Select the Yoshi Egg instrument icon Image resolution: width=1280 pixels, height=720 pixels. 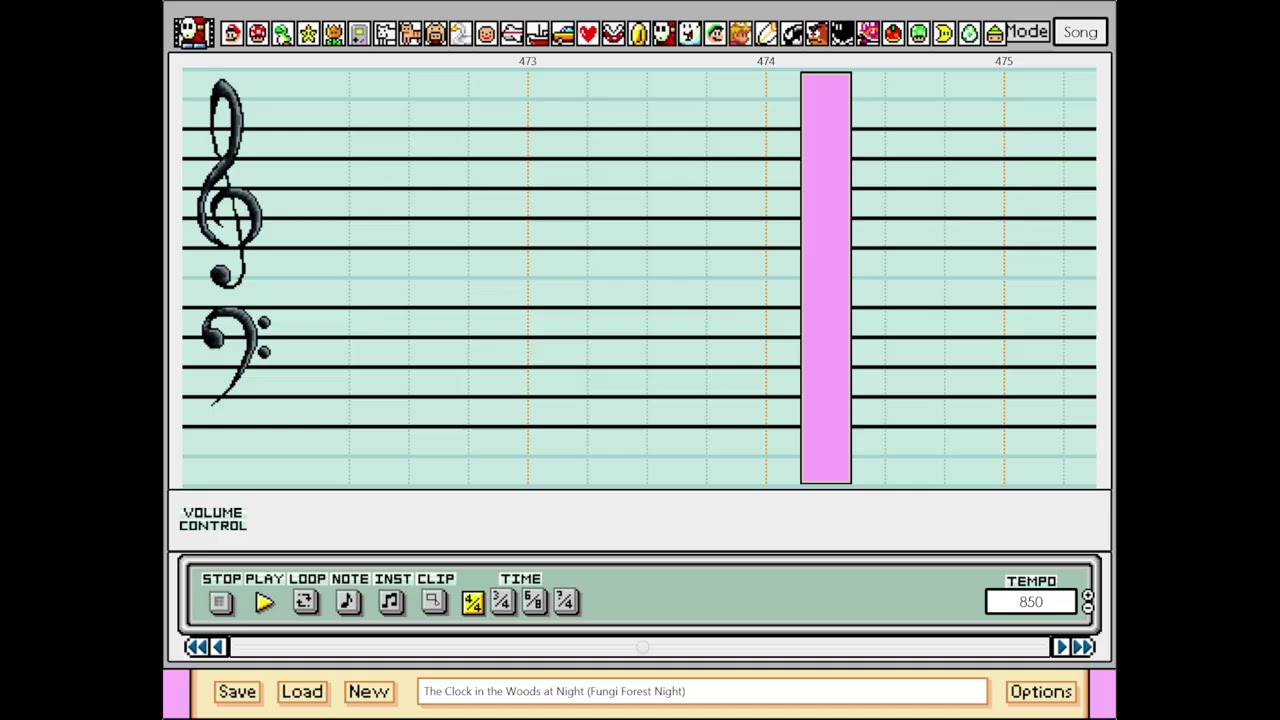tap(969, 33)
